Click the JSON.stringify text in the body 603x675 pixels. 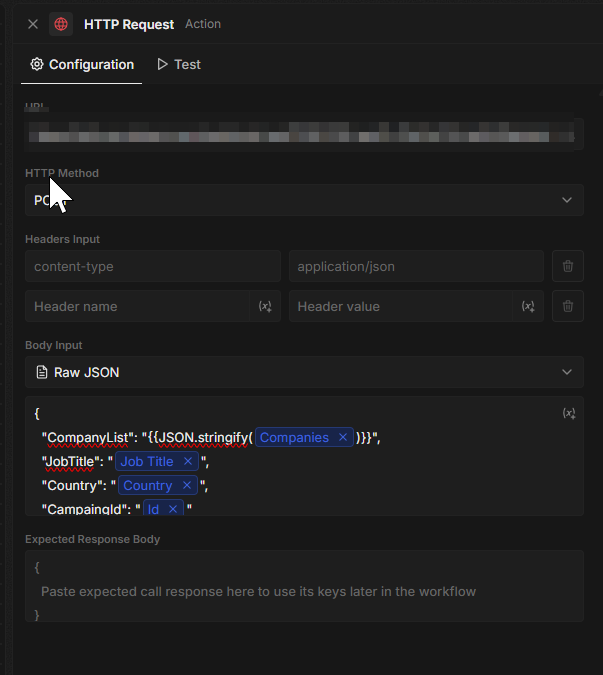(203, 437)
